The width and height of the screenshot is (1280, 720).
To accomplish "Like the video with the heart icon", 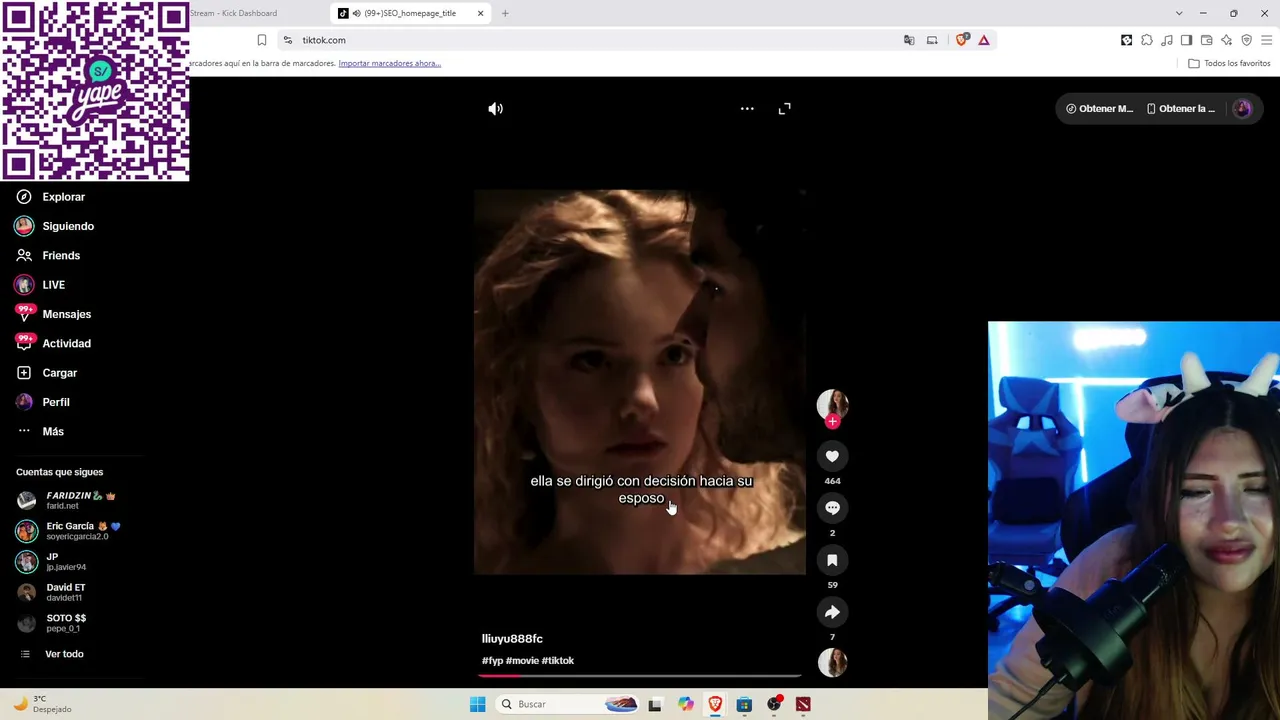I will coord(832,456).
